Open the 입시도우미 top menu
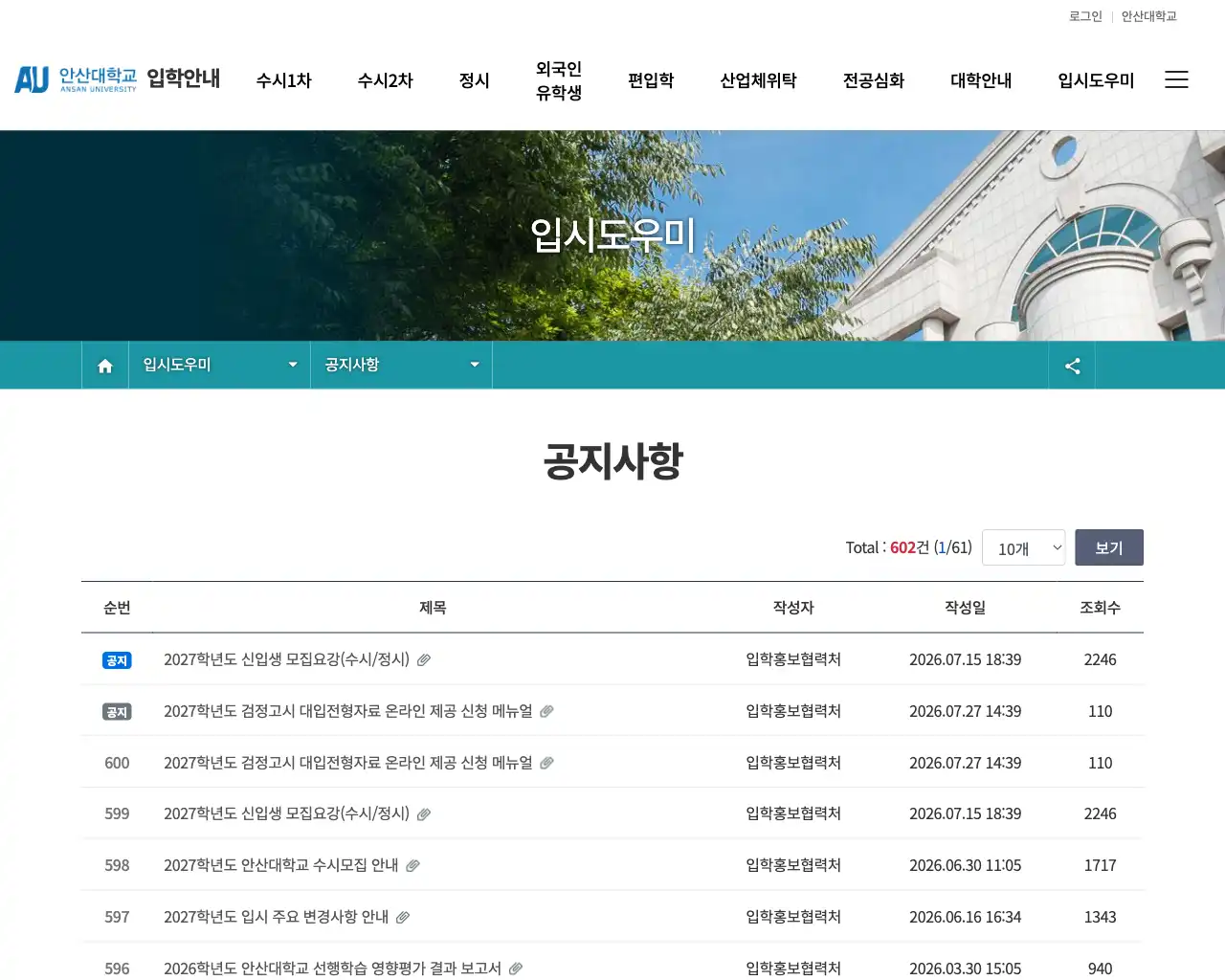This screenshot has height=980, width=1225. click(1096, 80)
